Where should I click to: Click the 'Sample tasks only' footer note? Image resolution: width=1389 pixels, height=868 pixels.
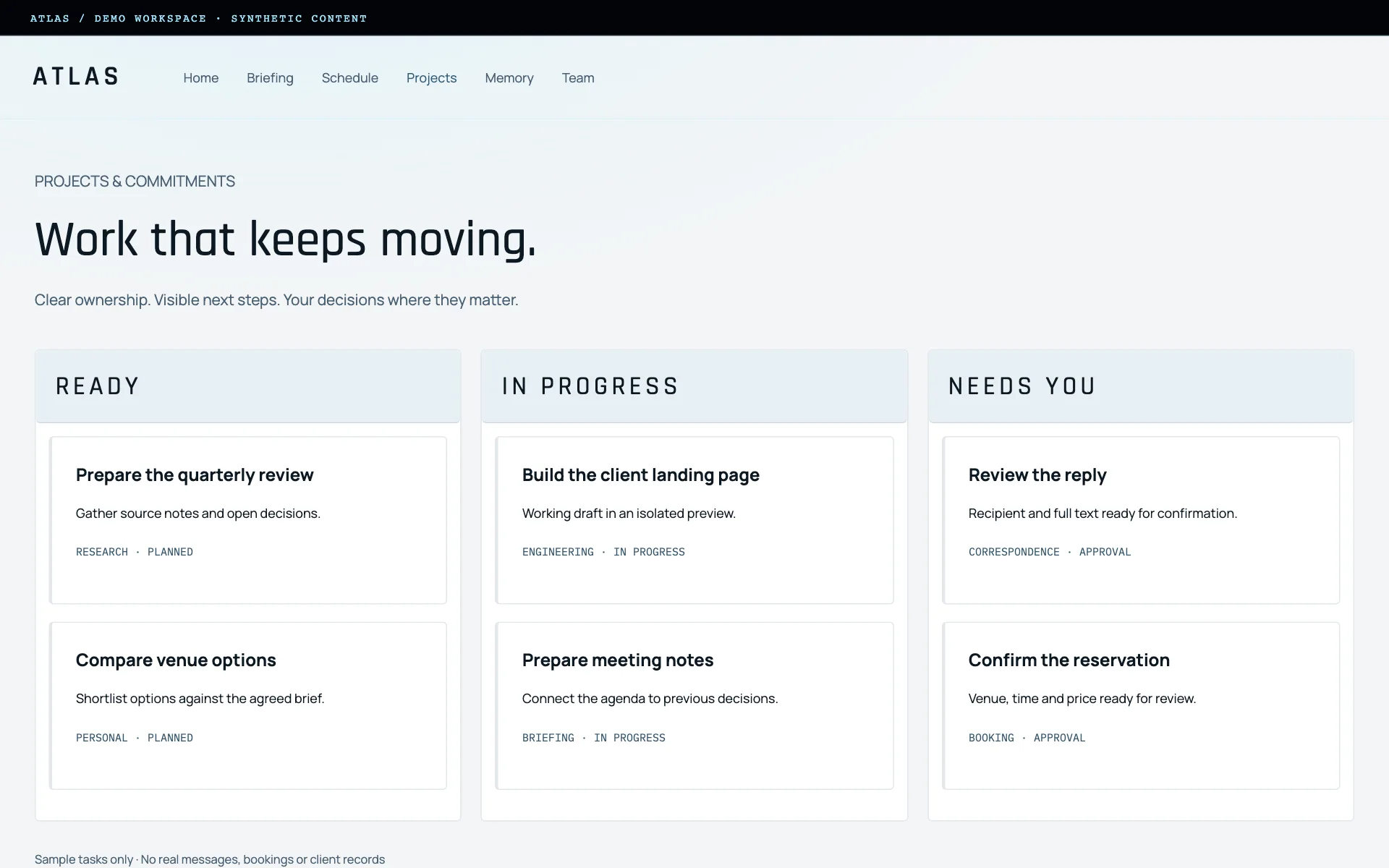pos(210,859)
